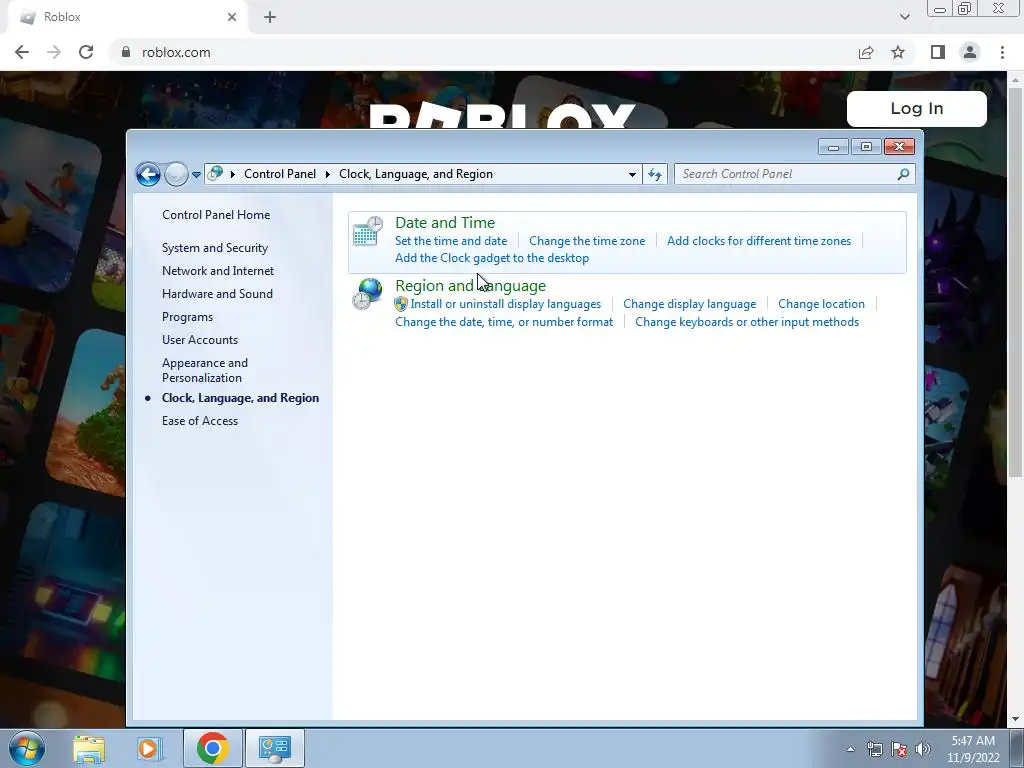Click the Control Panel forward arrow button
Image resolution: width=1024 pixels, height=768 pixels.
[x=176, y=174]
